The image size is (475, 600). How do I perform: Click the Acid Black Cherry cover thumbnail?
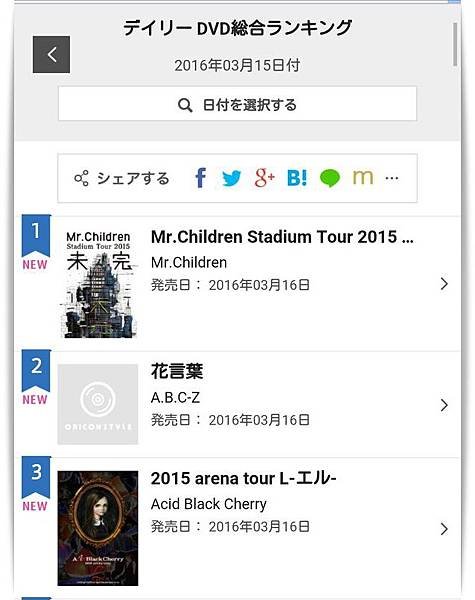(98, 528)
